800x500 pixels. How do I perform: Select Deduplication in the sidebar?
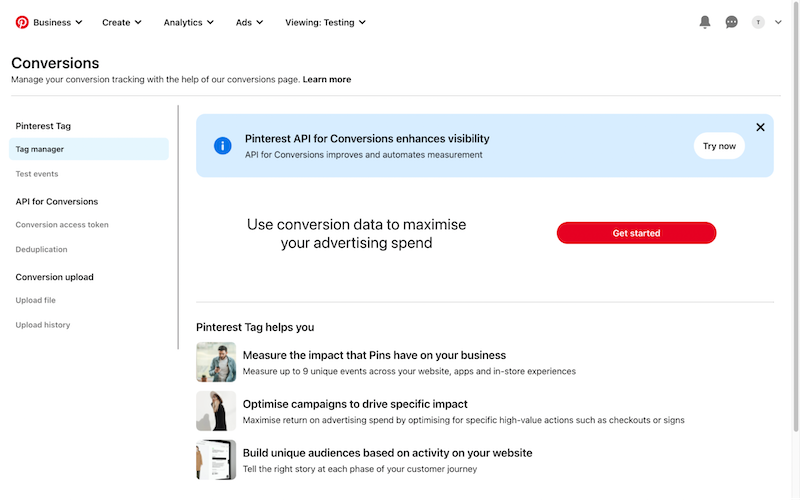(x=41, y=249)
